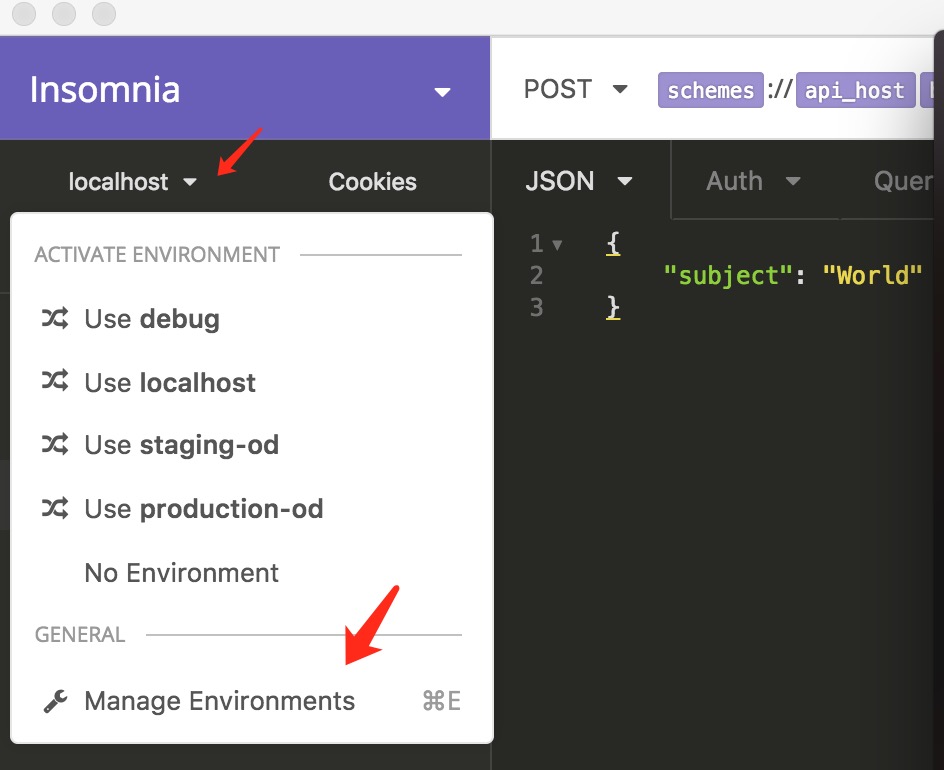Open the Cookies manager
Screen dimensions: 944x770
(372, 182)
